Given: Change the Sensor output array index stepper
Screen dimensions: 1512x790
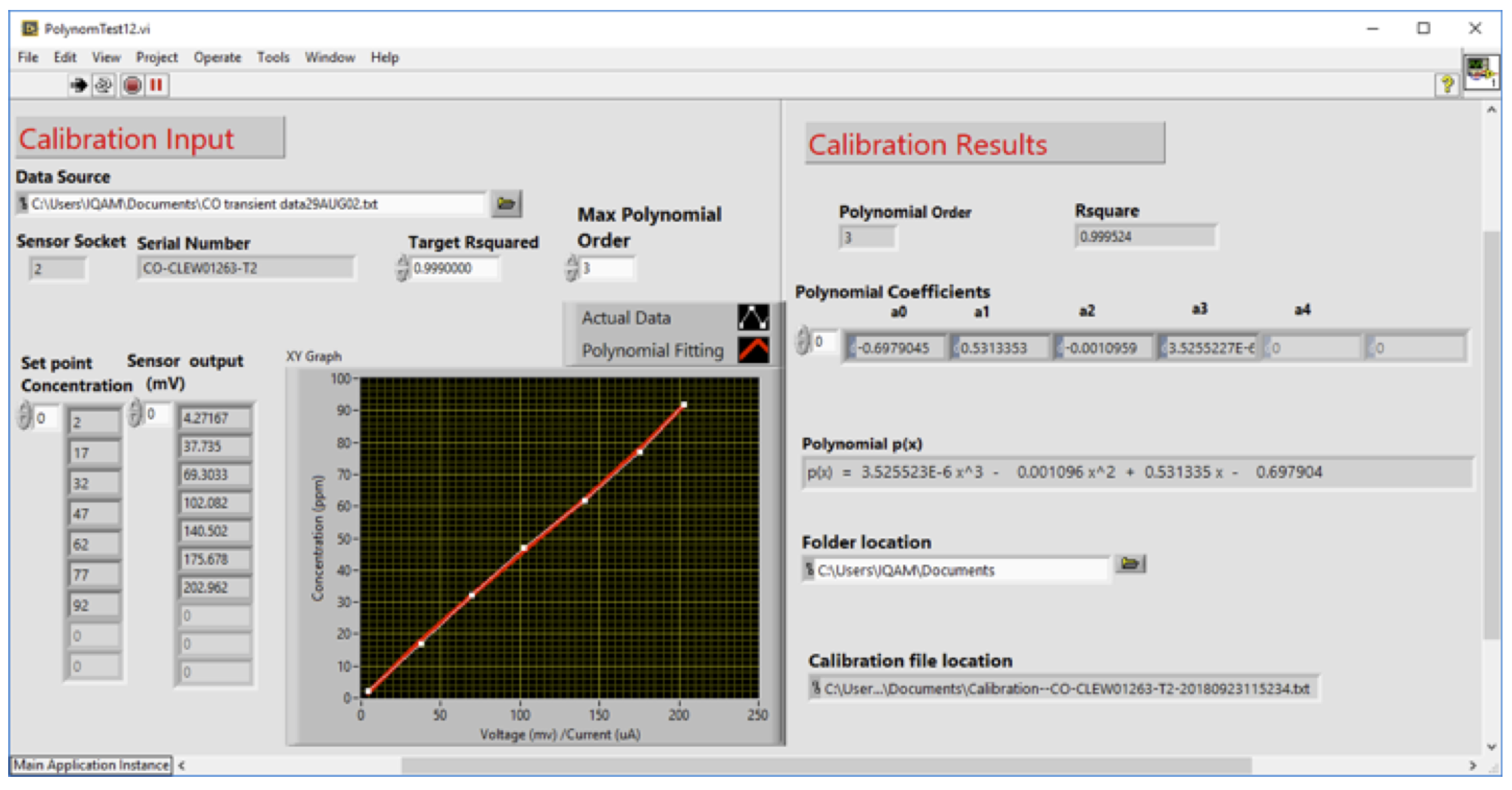Looking at the screenshot, I should pyautogui.click(x=135, y=413).
